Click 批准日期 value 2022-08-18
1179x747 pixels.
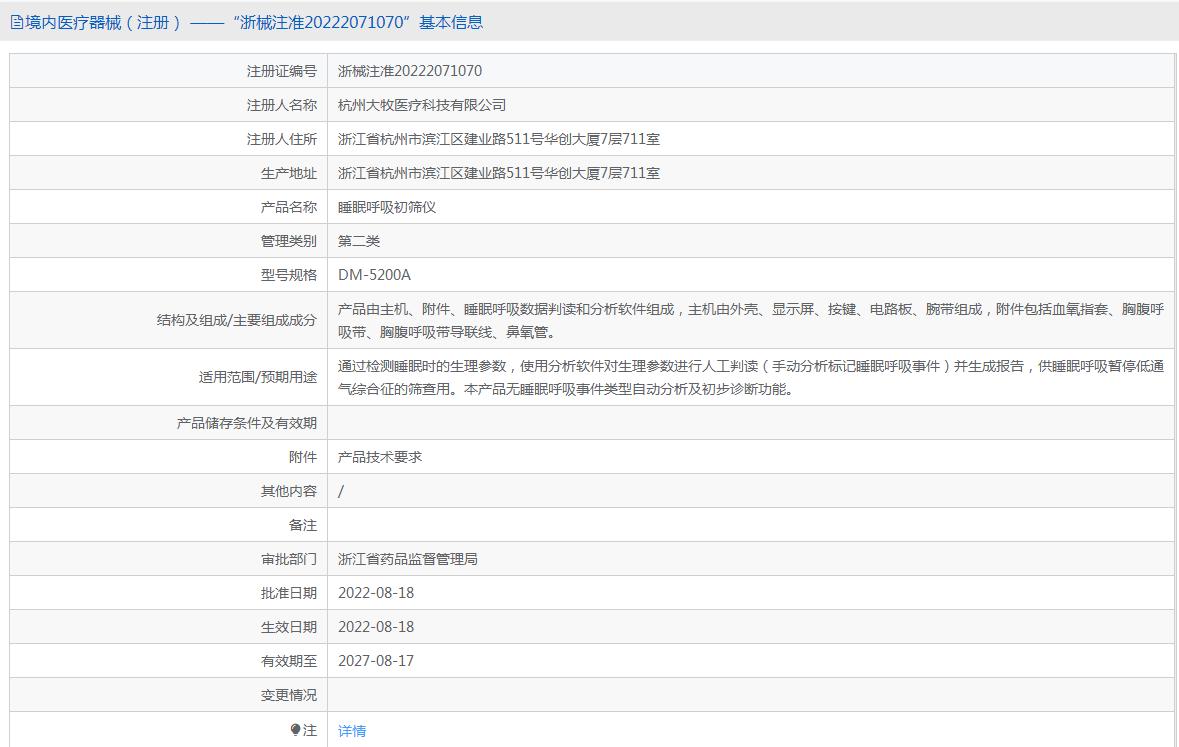(x=376, y=593)
